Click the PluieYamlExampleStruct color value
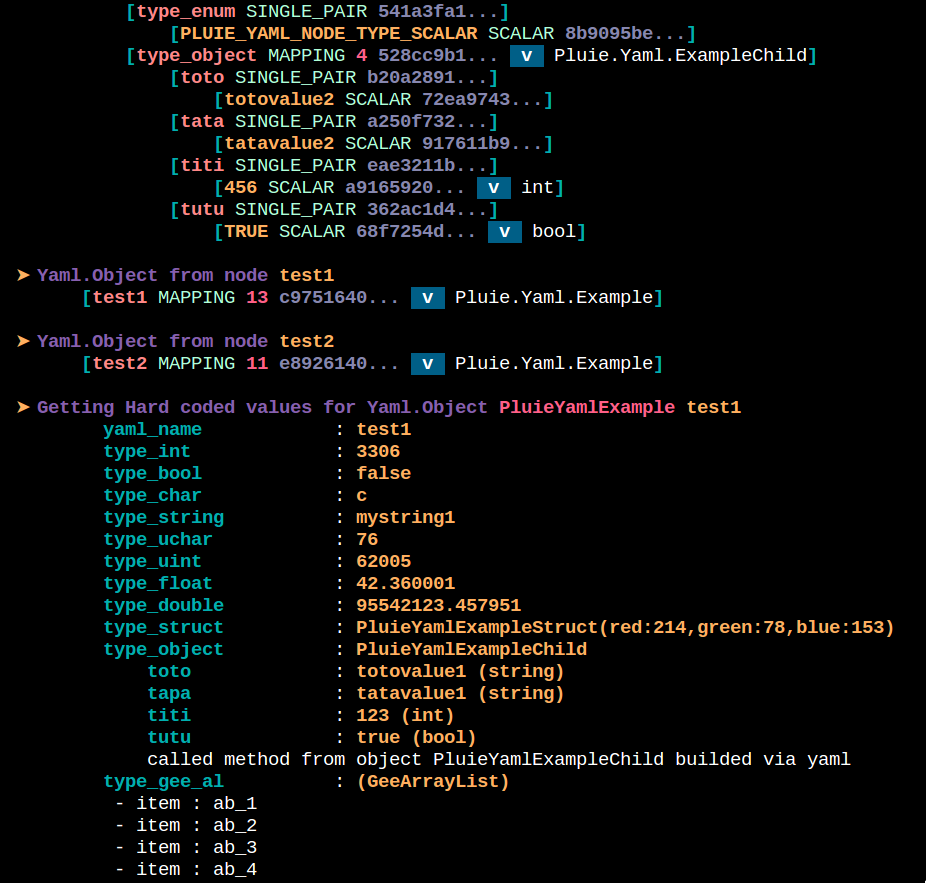 pyautogui.click(x=625, y=628)
